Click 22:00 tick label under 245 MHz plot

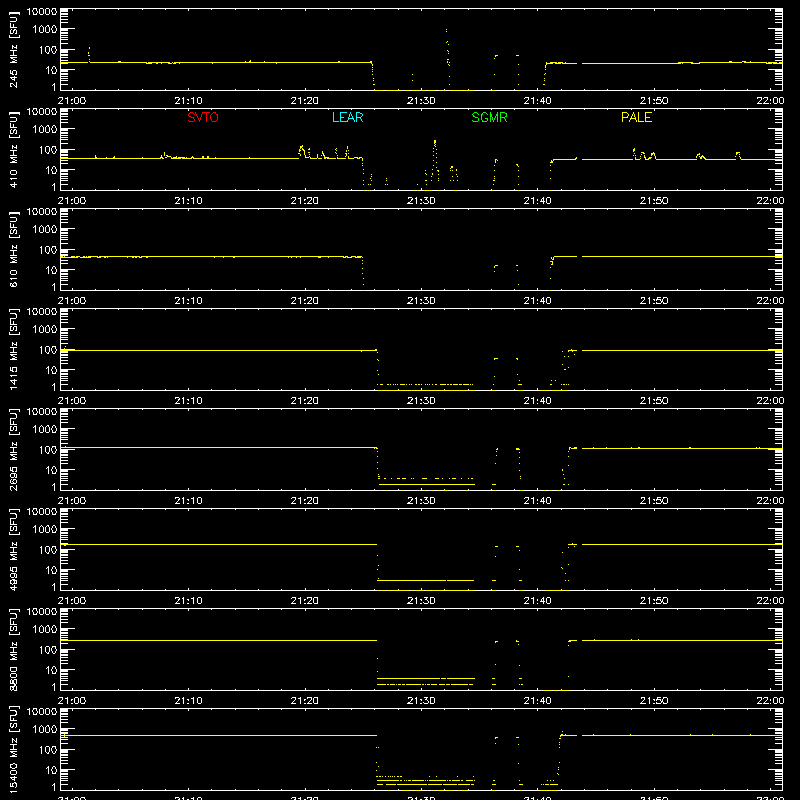[x=770, y=101]
